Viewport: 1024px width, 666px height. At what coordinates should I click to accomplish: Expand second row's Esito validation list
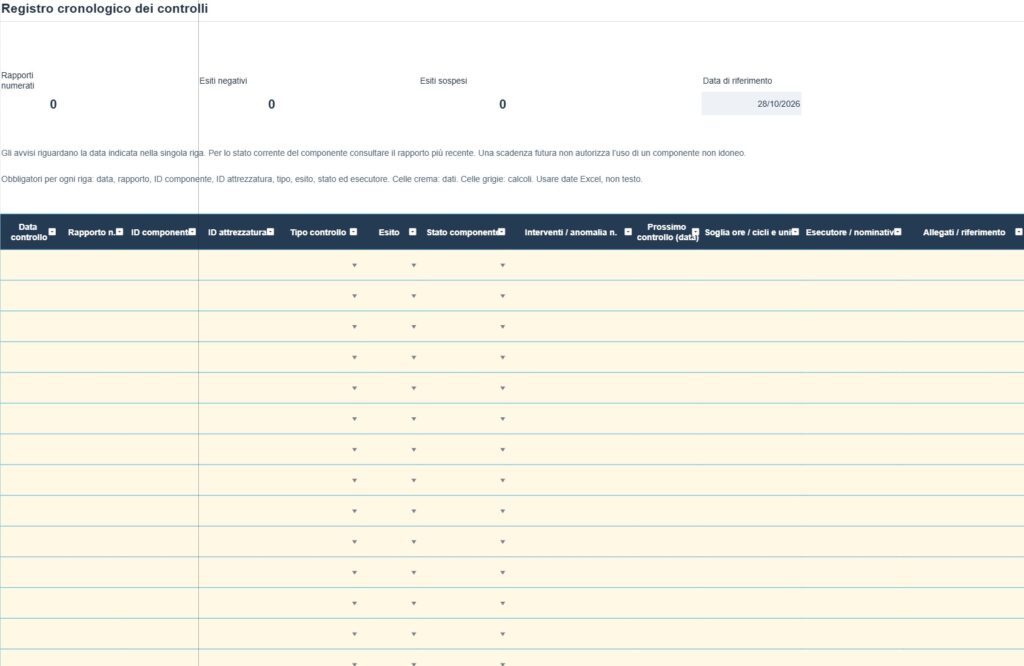pyautogui.click(x=414, y=296)
